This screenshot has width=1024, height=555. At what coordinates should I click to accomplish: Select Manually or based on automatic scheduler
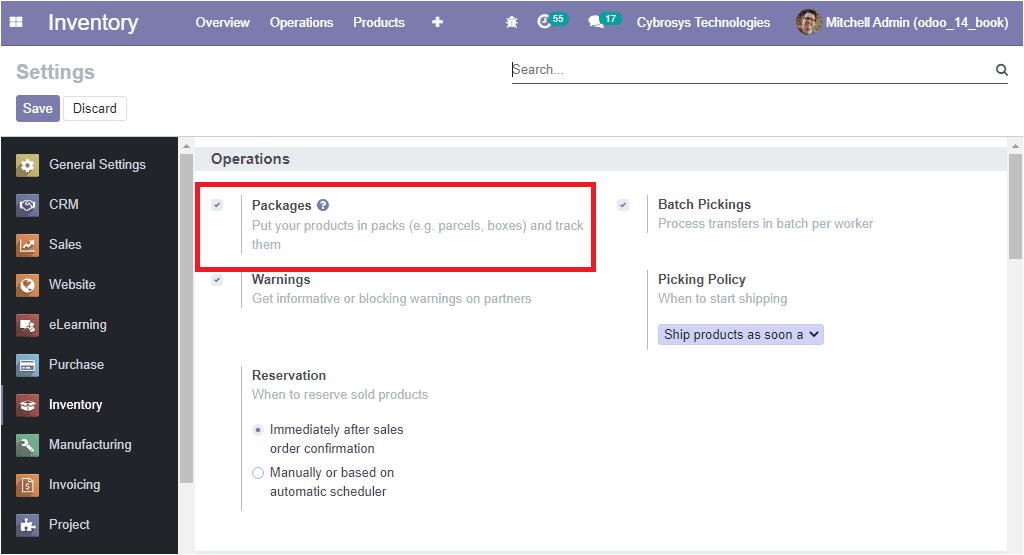pyautogui.click(x=258, y=473)
